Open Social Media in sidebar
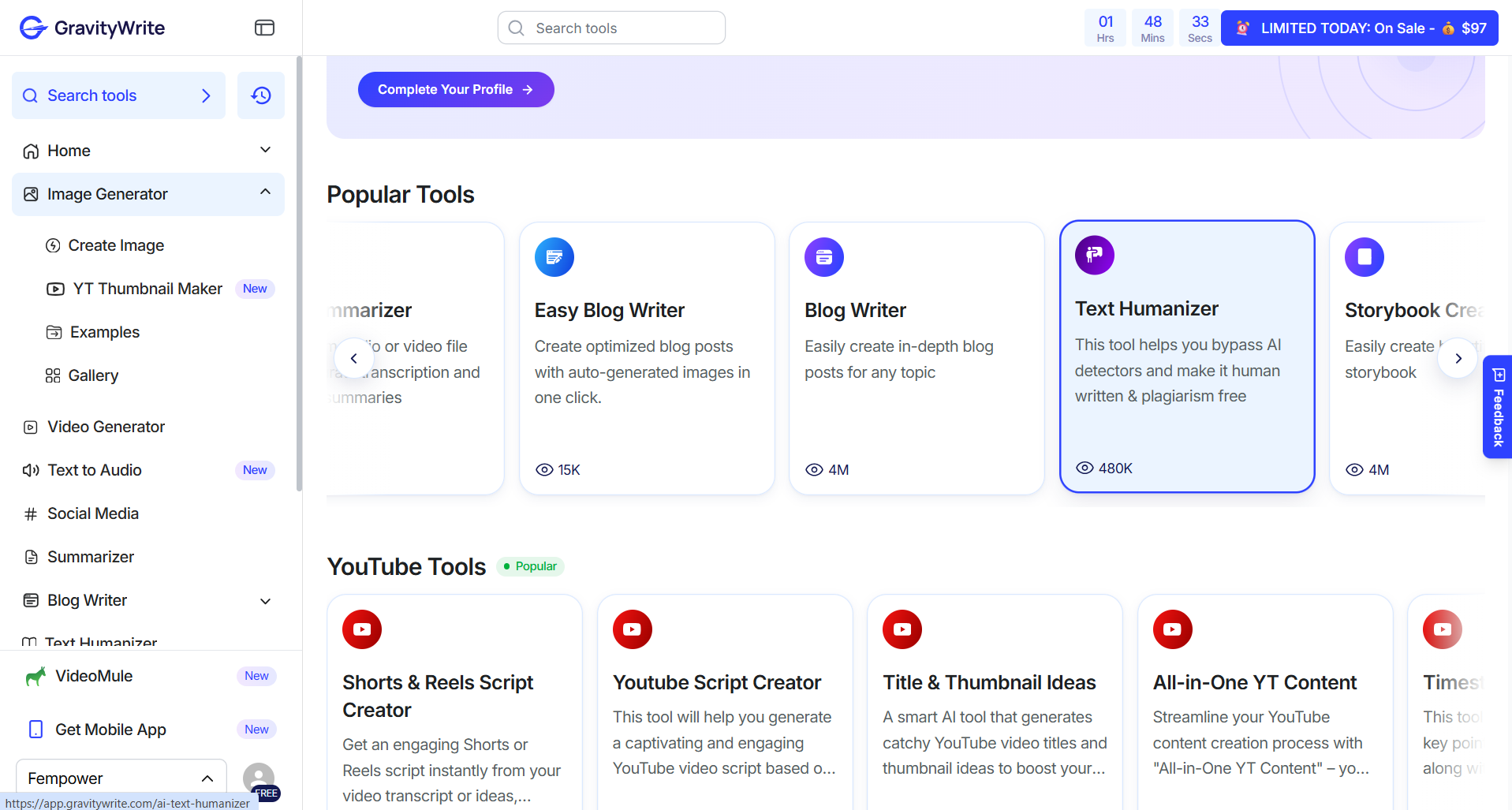This screenshot has width=1512, height=810. pos(93,513)
